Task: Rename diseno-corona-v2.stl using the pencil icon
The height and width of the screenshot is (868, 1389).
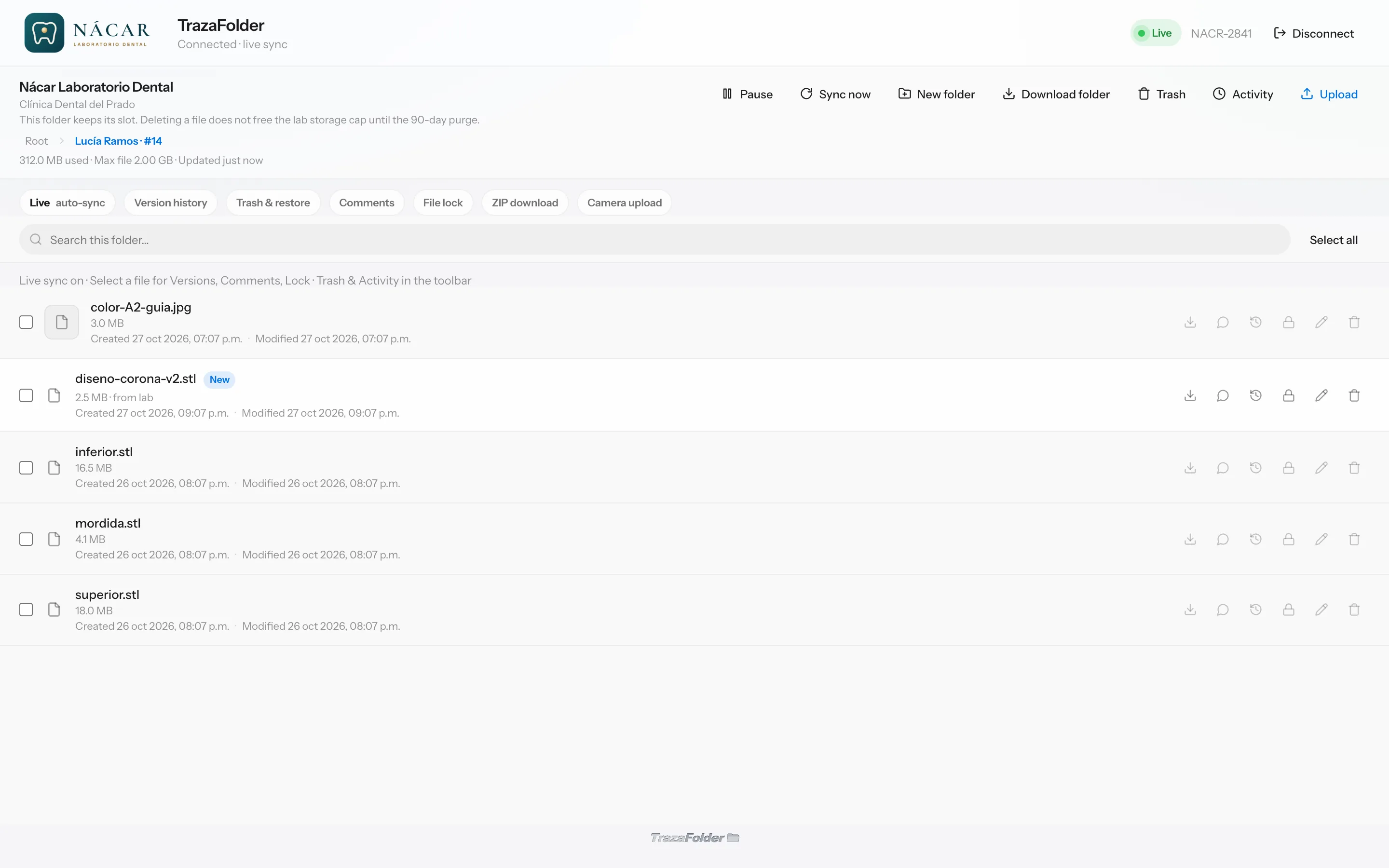Action: [1321, 395]
